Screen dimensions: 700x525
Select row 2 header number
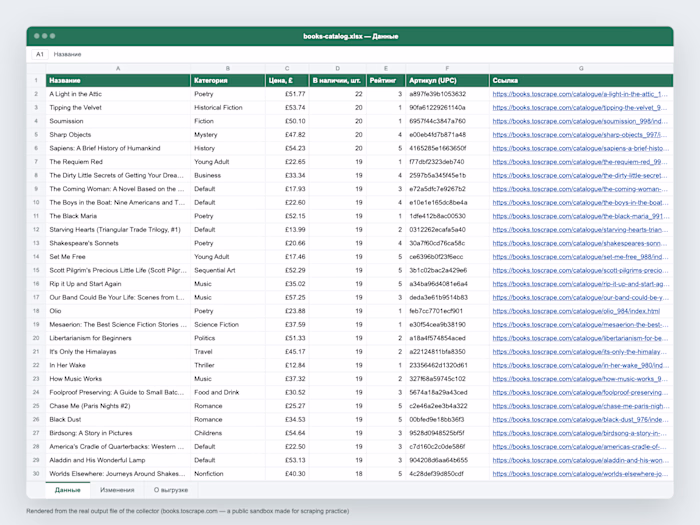36,94
